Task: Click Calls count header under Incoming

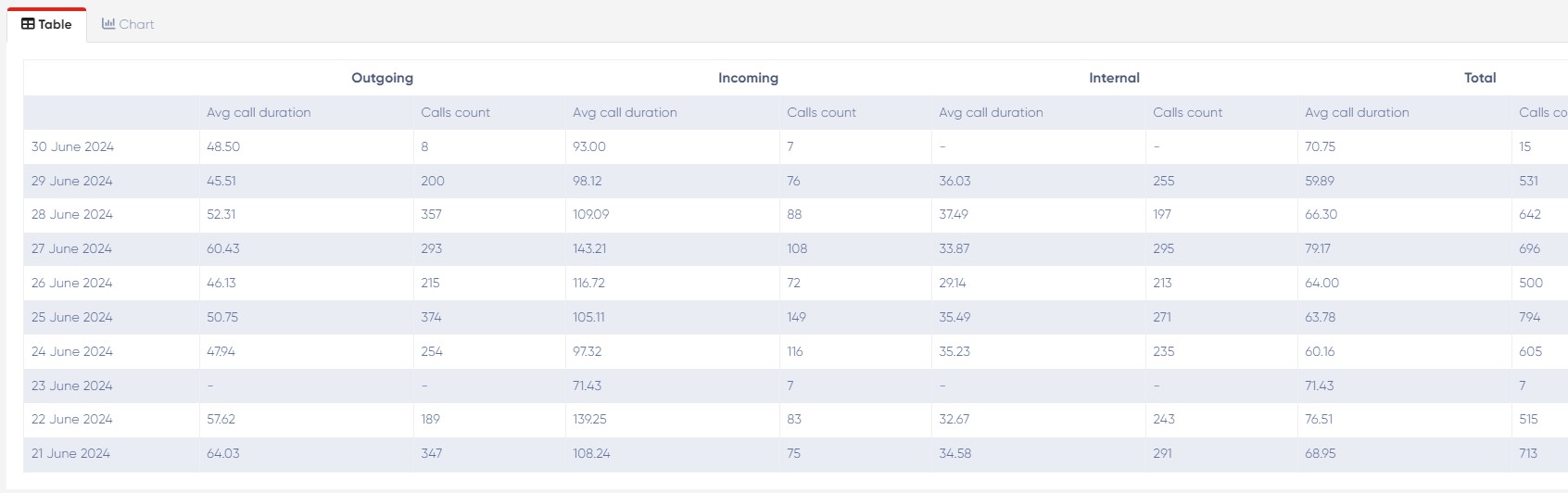Action: 821,112
